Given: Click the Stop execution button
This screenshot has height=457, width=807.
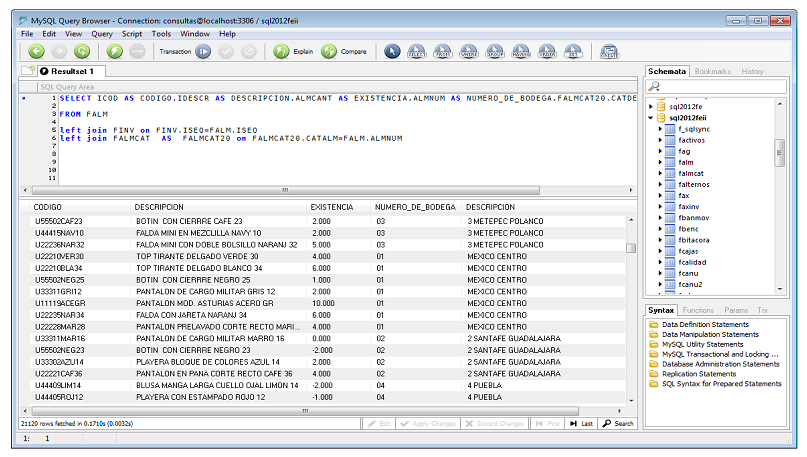Looking at the screenshot, I should click(x=137, y=51).
